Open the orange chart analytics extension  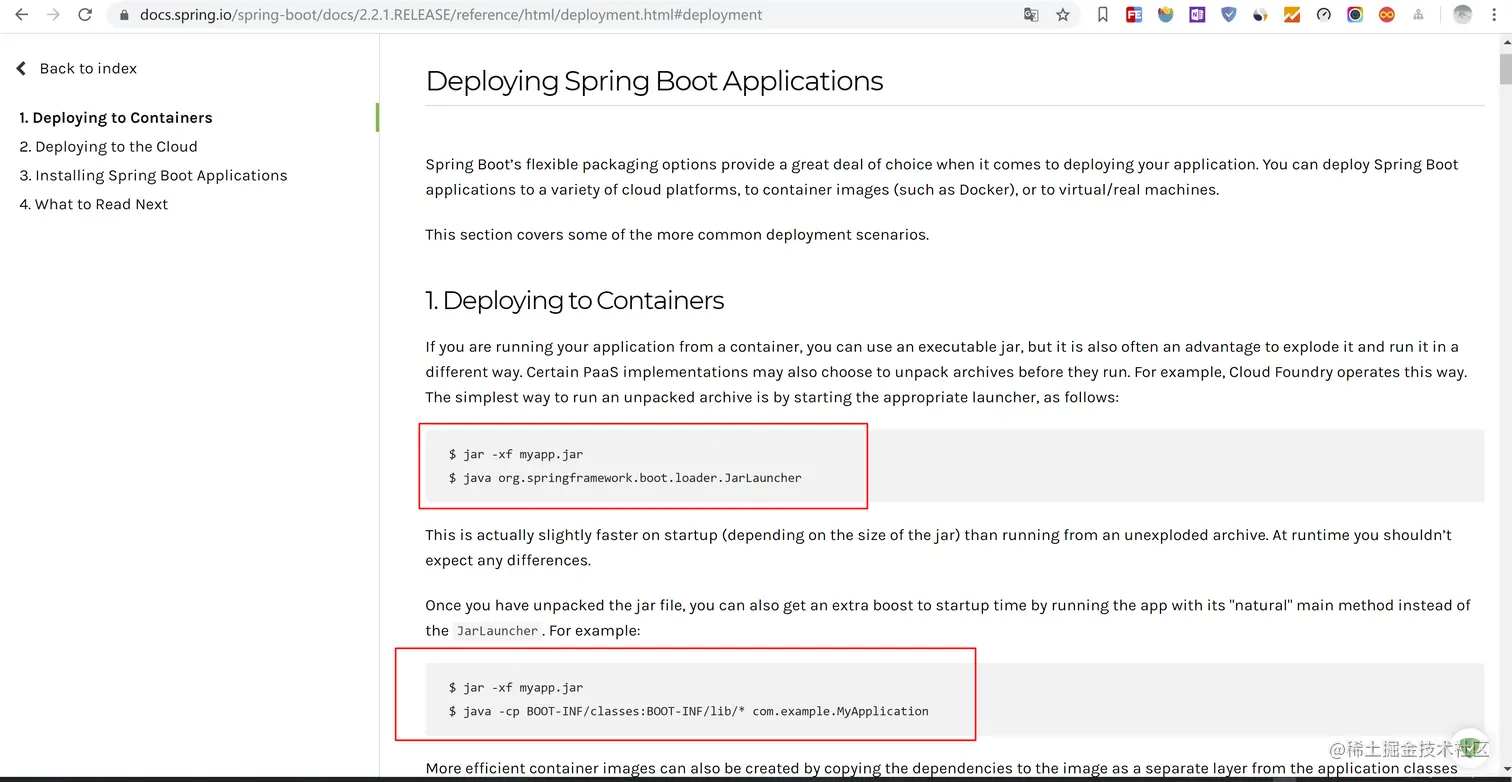(x=1292, y=15)
